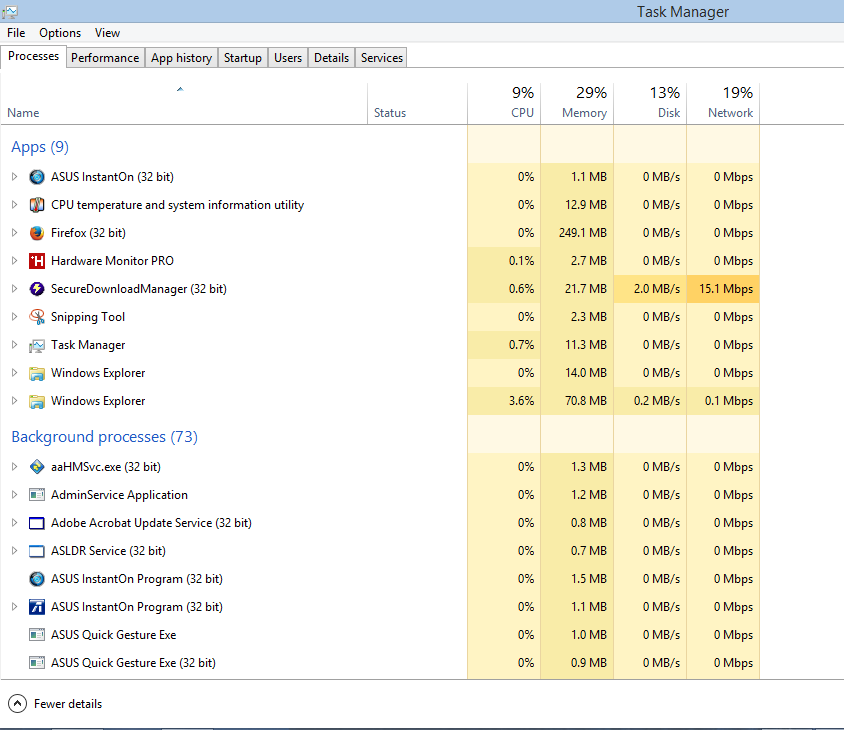Click the CPU temperature utility icon
This screenshot has width=844, height=730.
pos(37,205)
